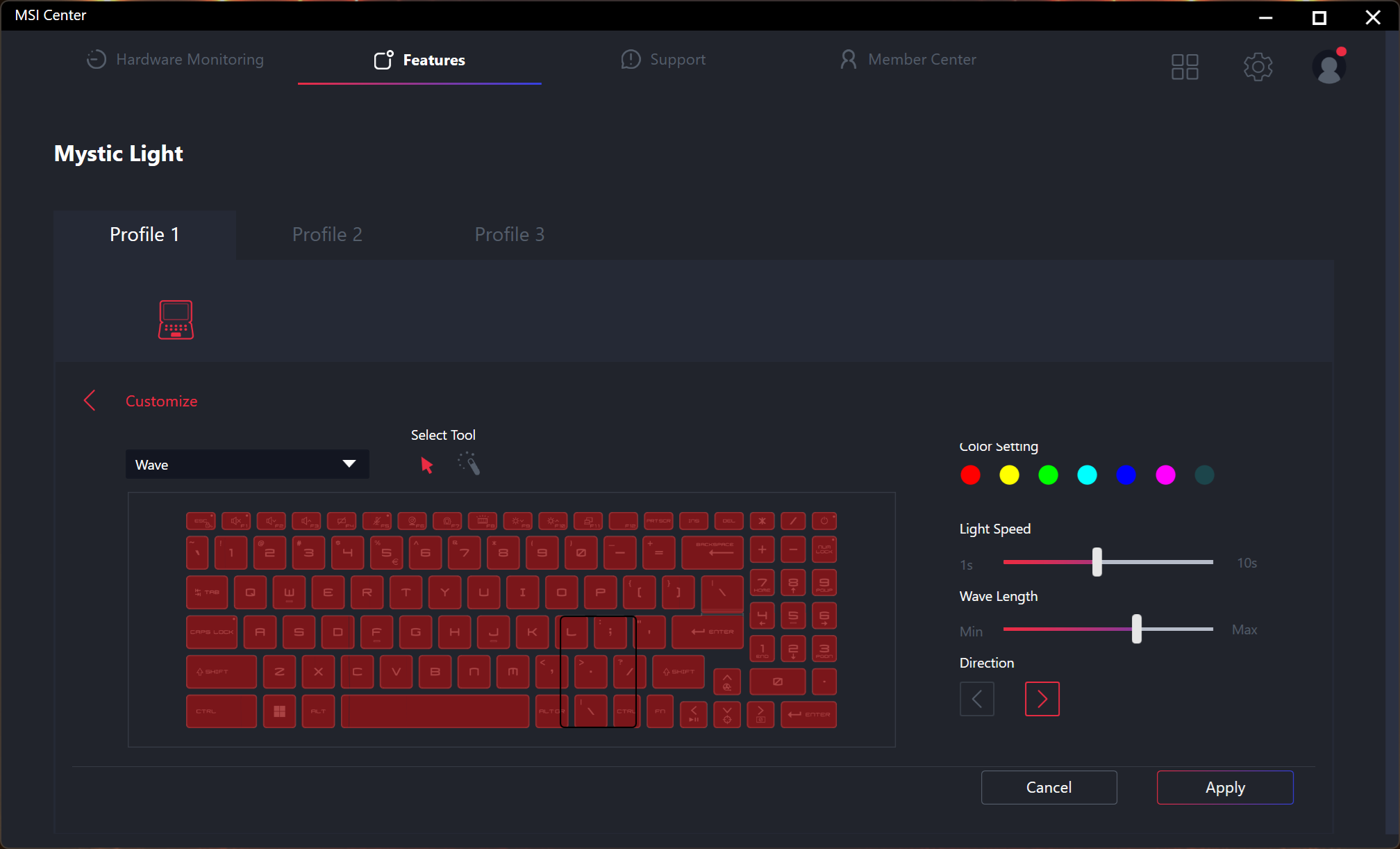Pick the dark teal color swatch
Viewport: 1400px width, 849px height.
1204,475
